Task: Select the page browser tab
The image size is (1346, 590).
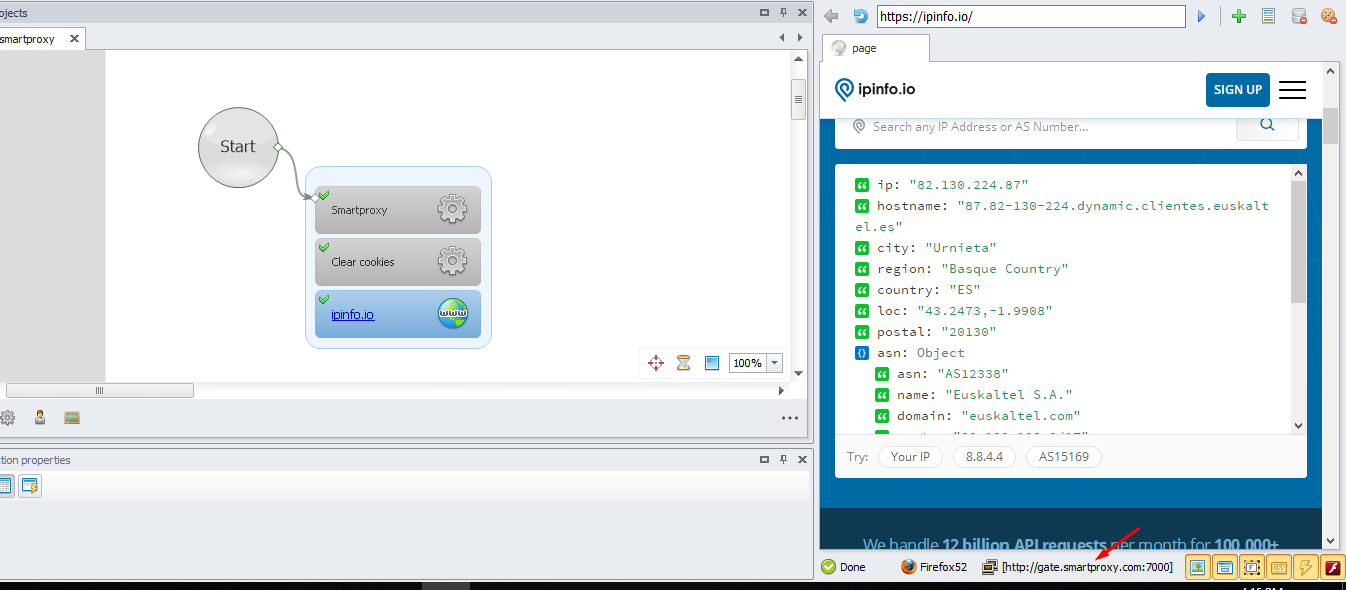Action: point(876,48)
